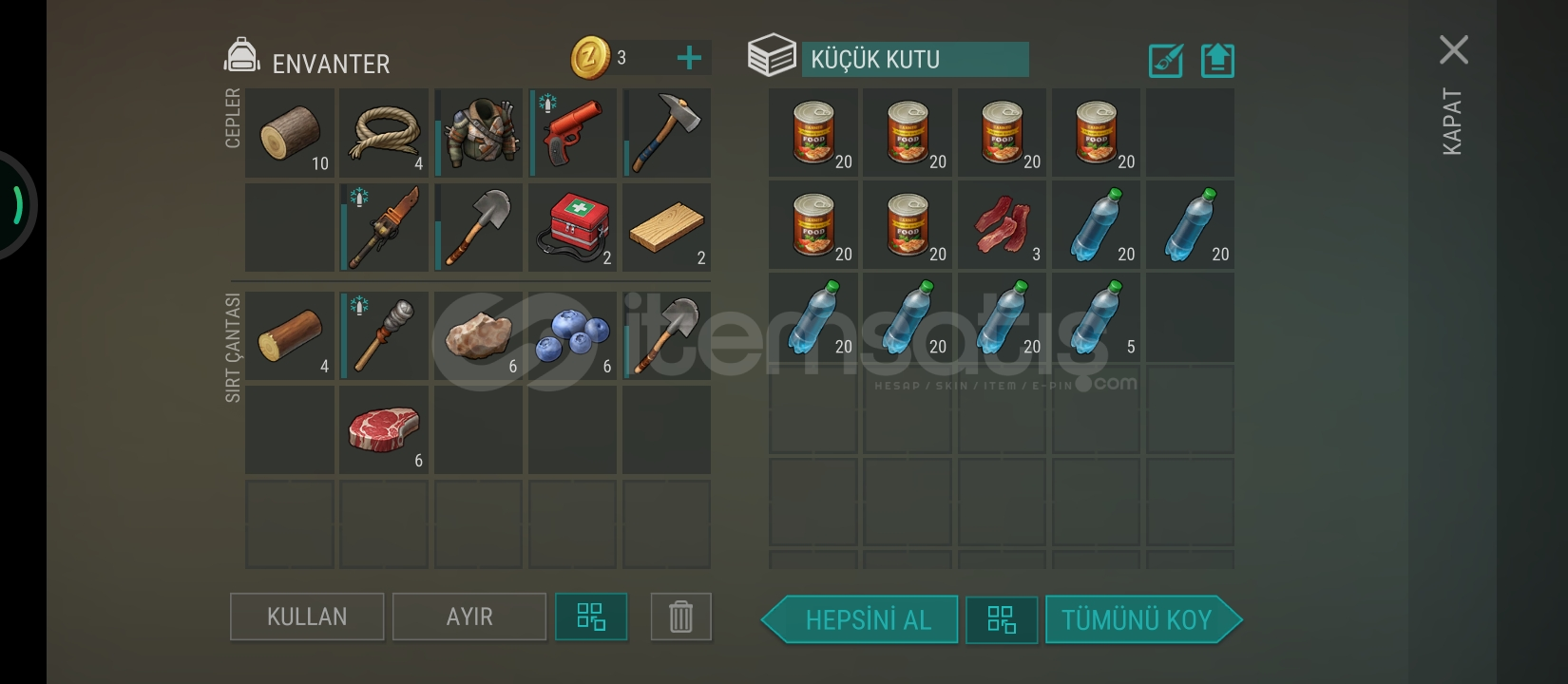Click the KÜÇÜK KUTU name field
The image size is (1568, 684).
click(915, 59)
